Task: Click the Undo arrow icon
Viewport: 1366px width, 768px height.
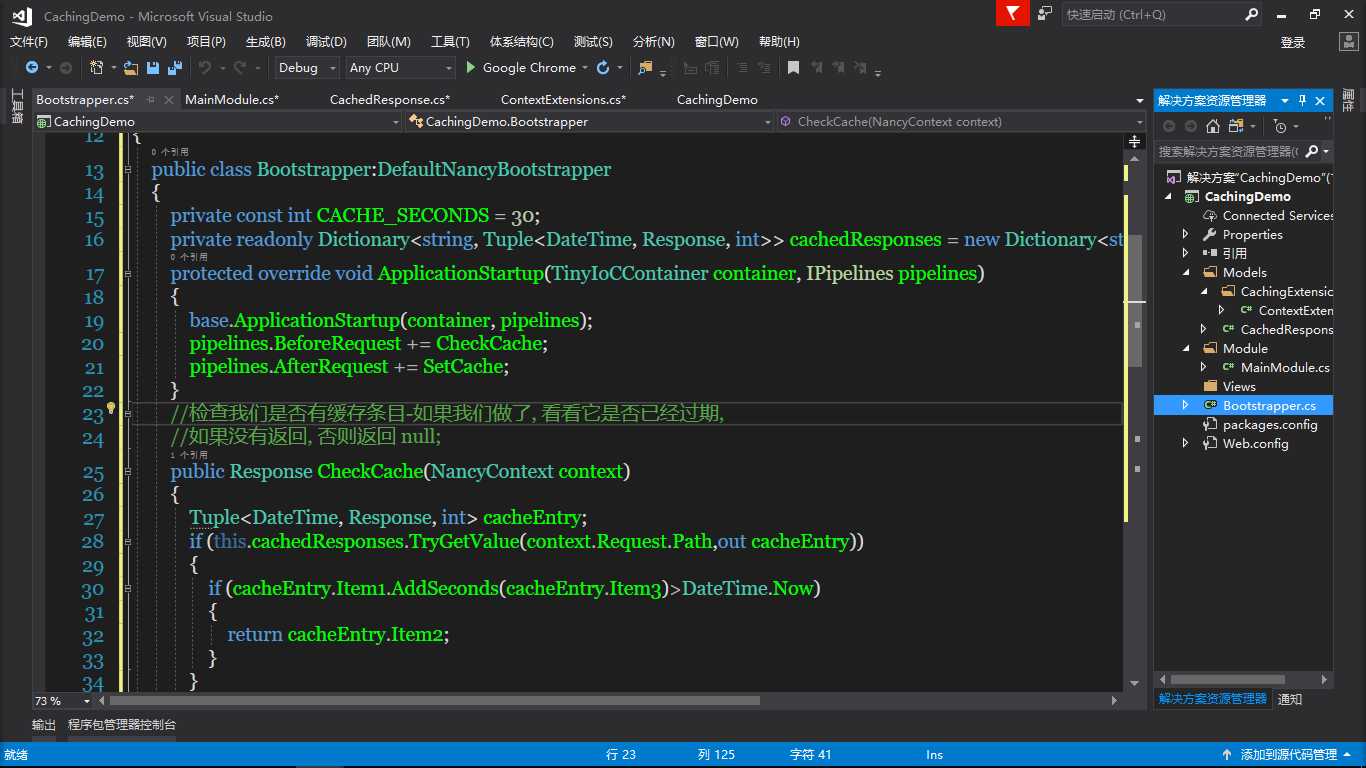Action: tap(204, 68)
